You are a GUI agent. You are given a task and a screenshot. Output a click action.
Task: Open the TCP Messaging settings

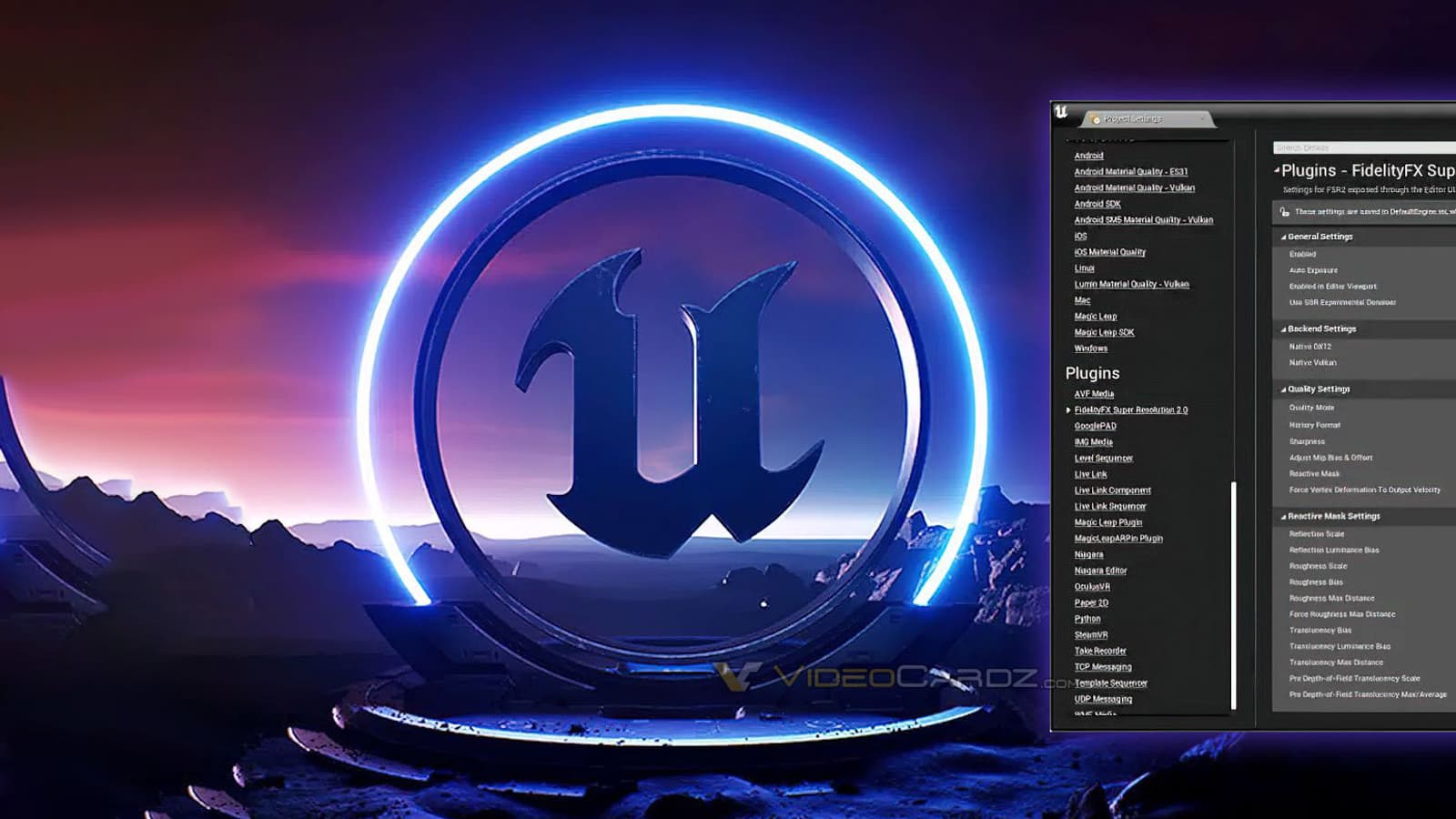pyautogui.click(x=1103, y=668)
